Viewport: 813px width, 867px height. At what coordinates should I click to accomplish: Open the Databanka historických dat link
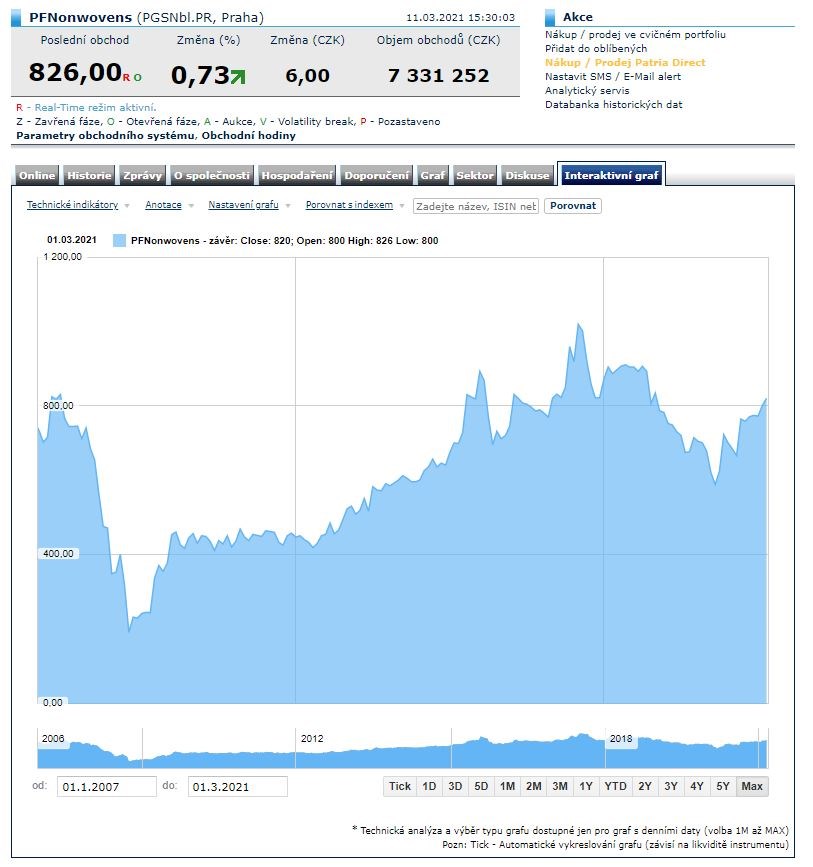pyautogui.click(x=613, y=104)
